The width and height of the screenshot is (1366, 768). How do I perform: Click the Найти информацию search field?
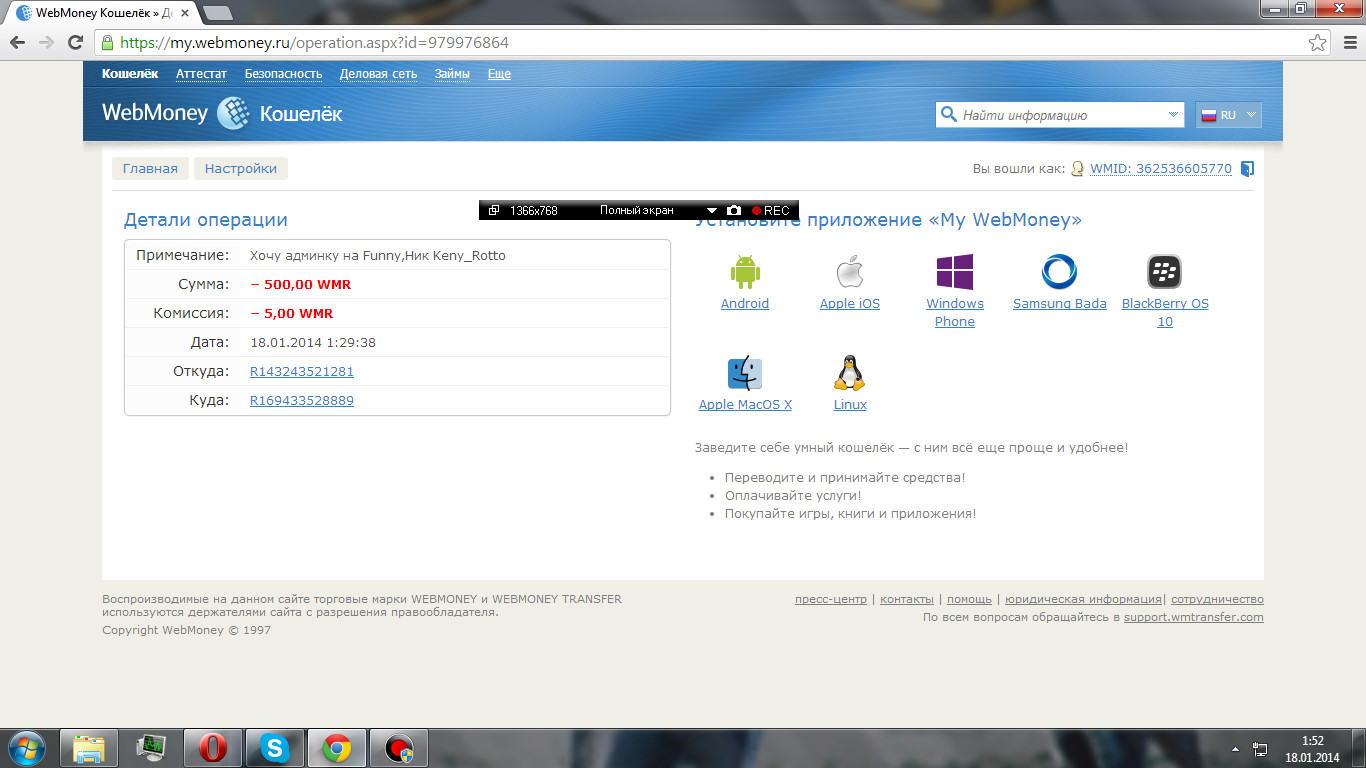pos(1062,115)
